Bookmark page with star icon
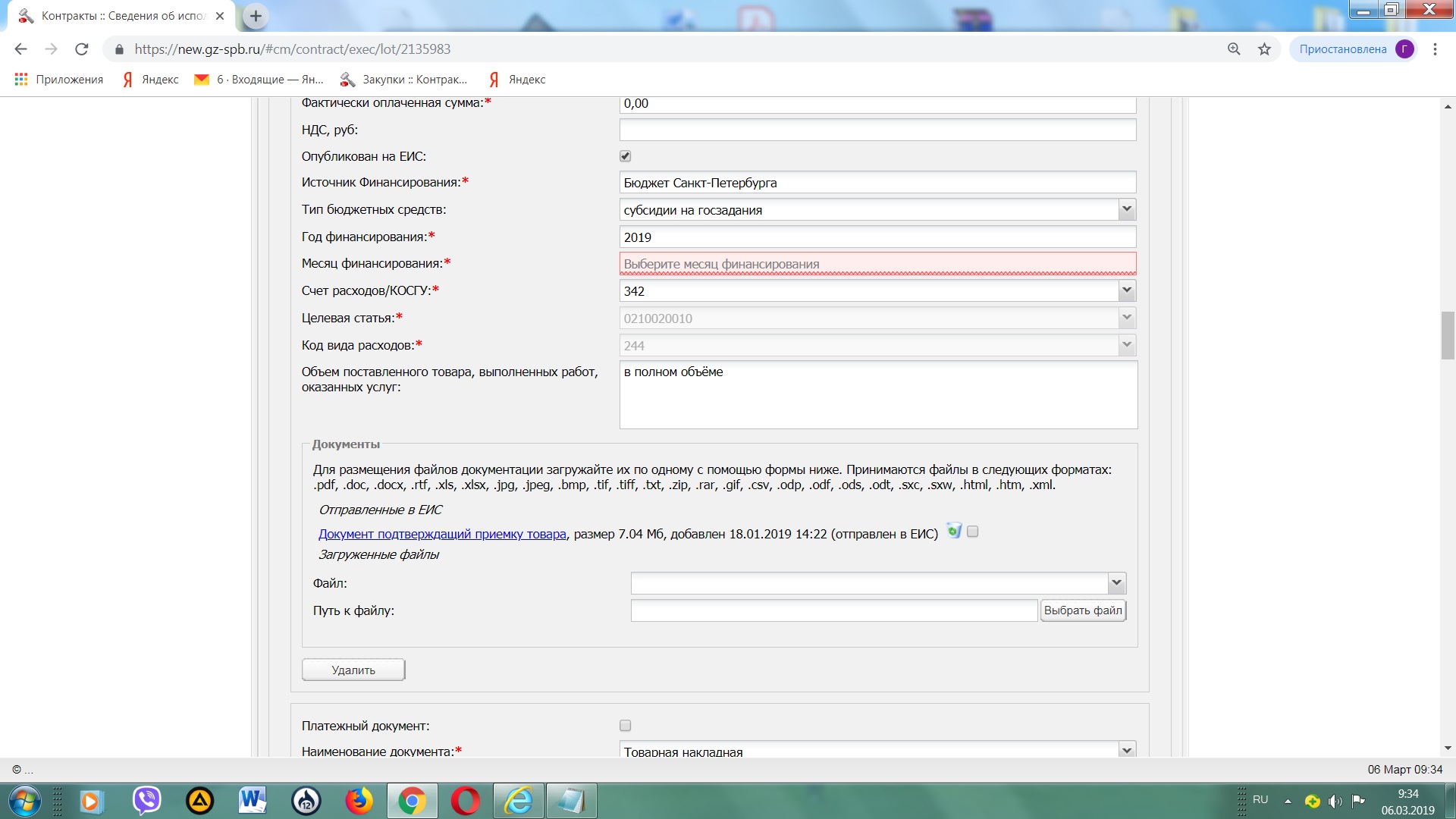The height and width of the screenshot is (819, 1456). pyautogui.click(x=1264, y=49)
